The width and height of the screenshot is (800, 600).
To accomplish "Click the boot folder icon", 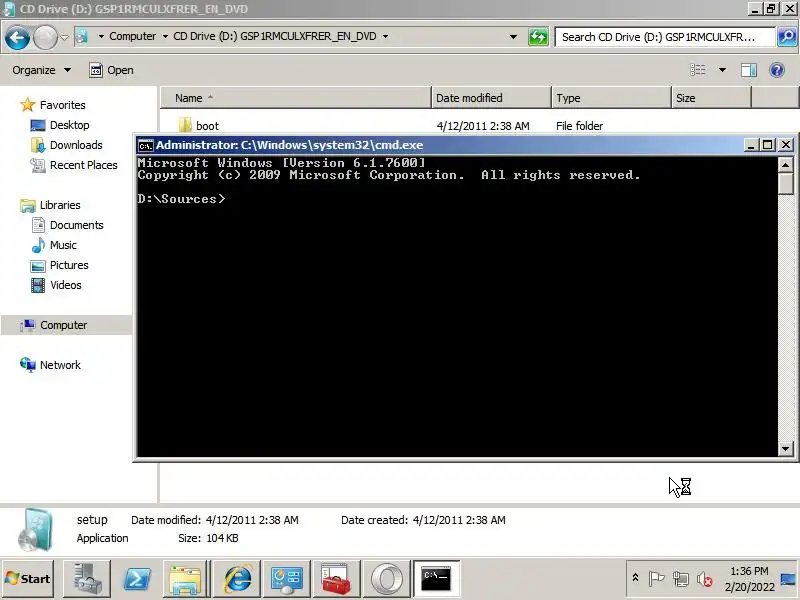I will tap(185, 126).
